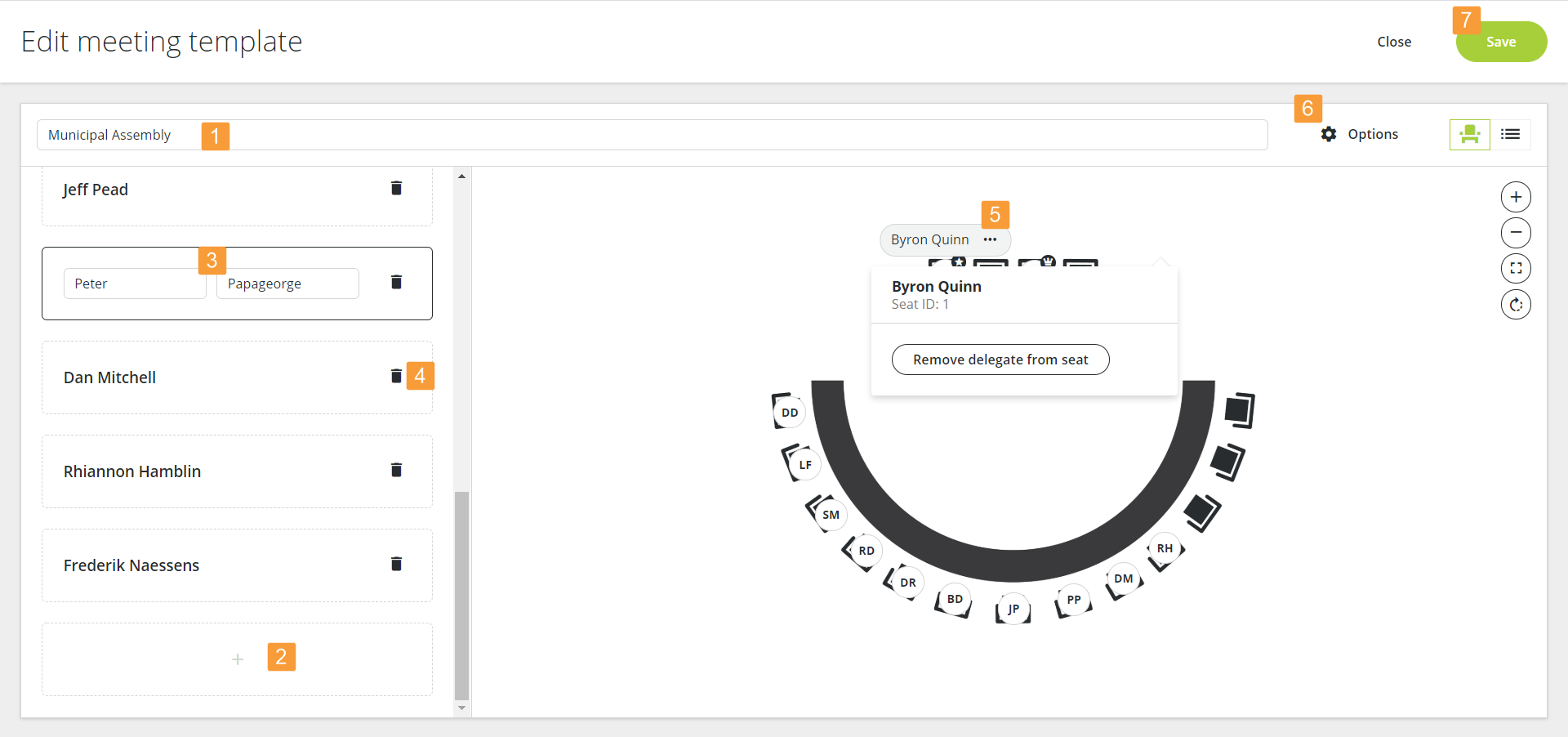
Task: Delete Frederik Naessens delegate entry
Action: coord(396,564)
